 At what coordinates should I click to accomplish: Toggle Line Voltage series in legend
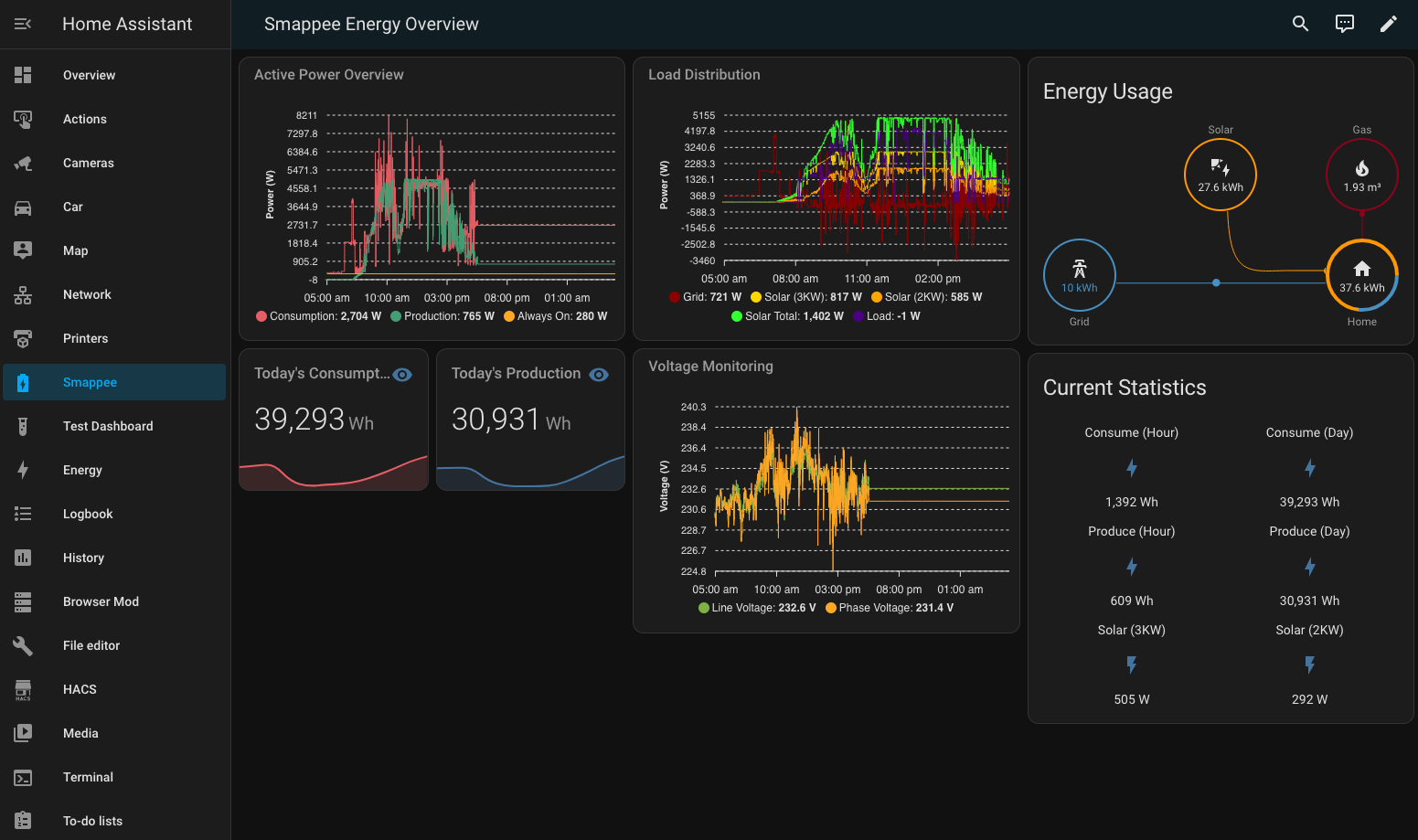point(757,608)
